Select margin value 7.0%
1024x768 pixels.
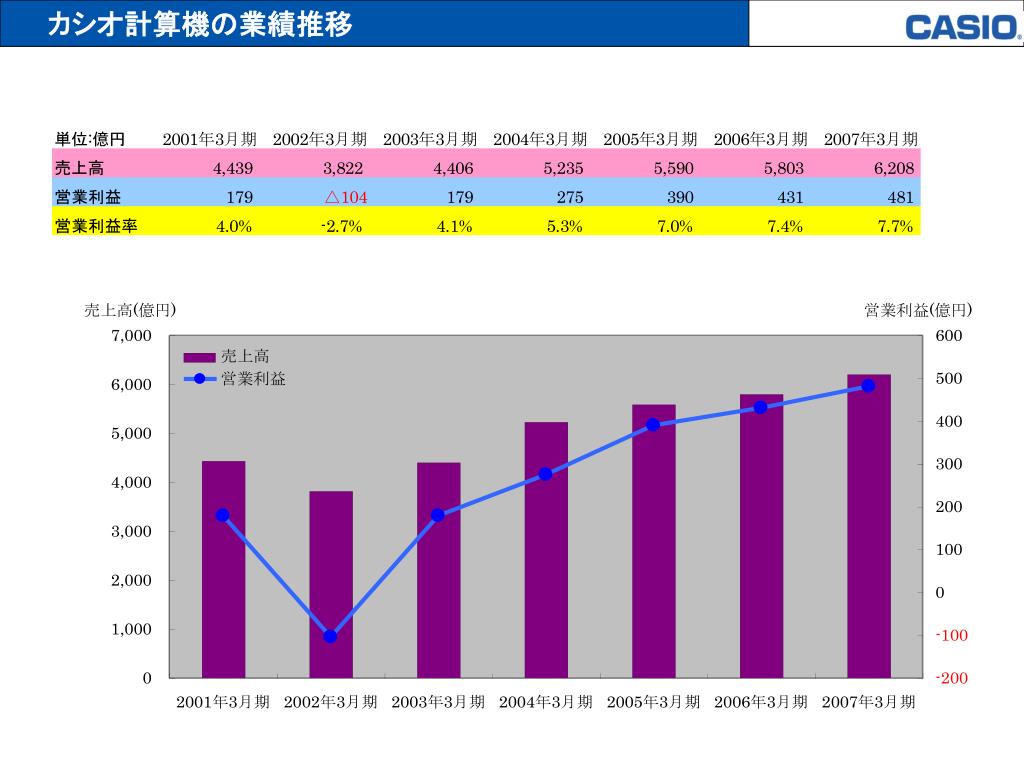click(x=675, y=227)
